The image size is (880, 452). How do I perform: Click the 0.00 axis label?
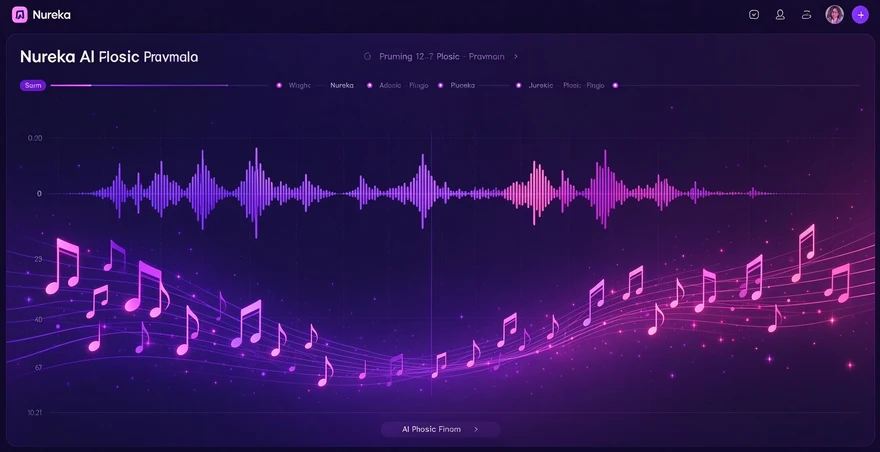(x=35, y=138)
